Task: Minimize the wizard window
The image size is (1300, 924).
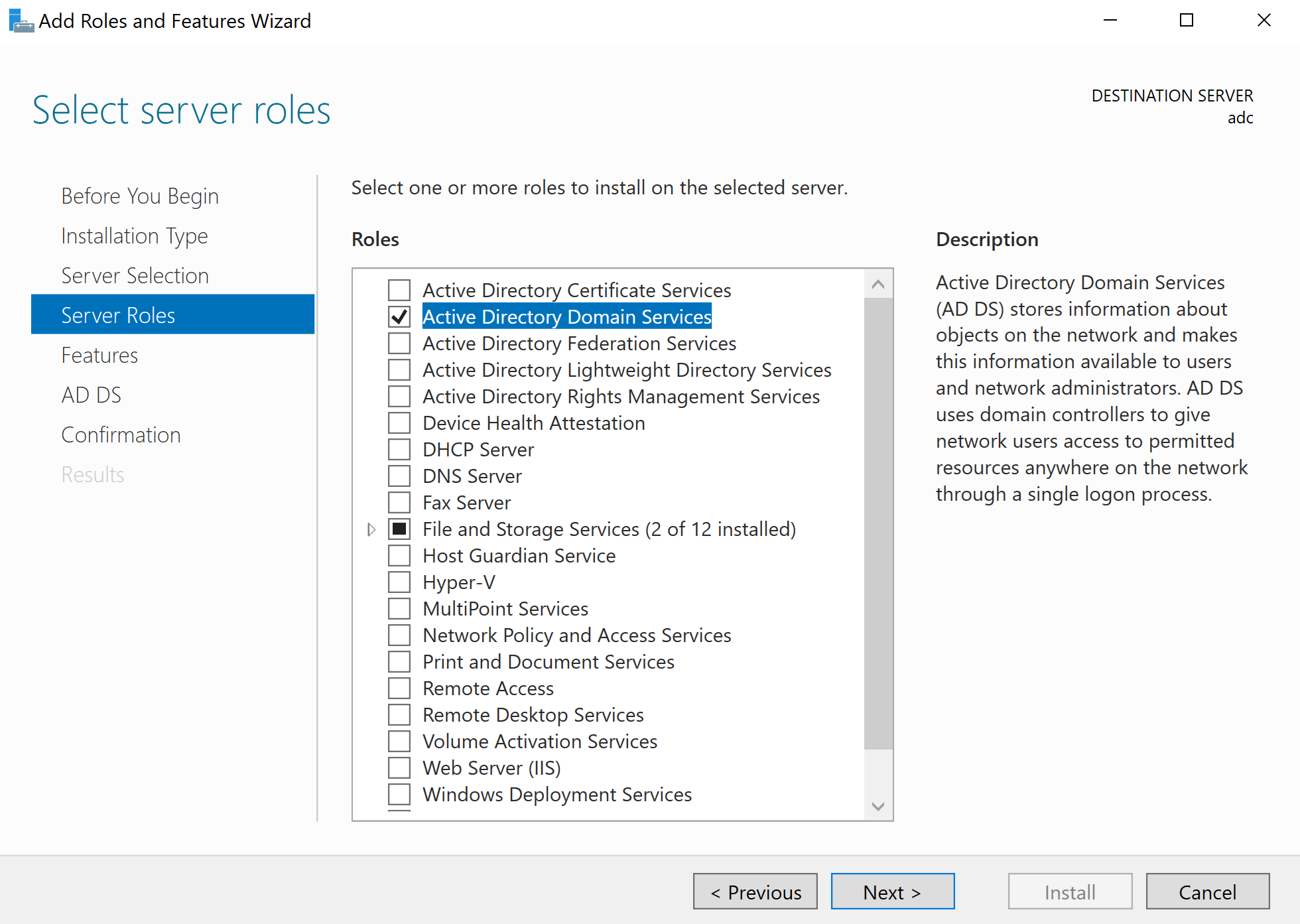Action: pyautogui.click(x=1110, y=21)
